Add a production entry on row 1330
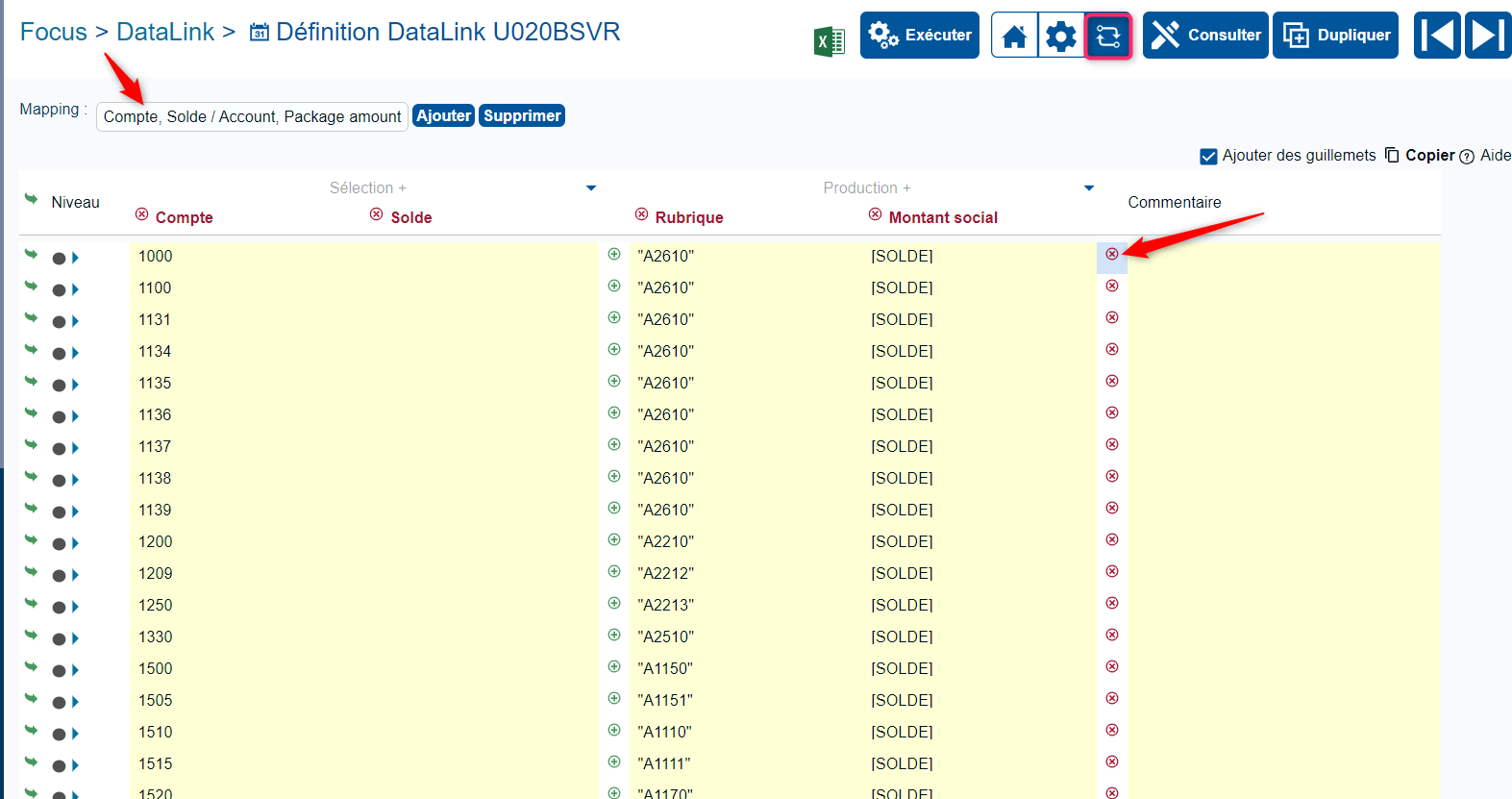 click(x=614, y=635)
